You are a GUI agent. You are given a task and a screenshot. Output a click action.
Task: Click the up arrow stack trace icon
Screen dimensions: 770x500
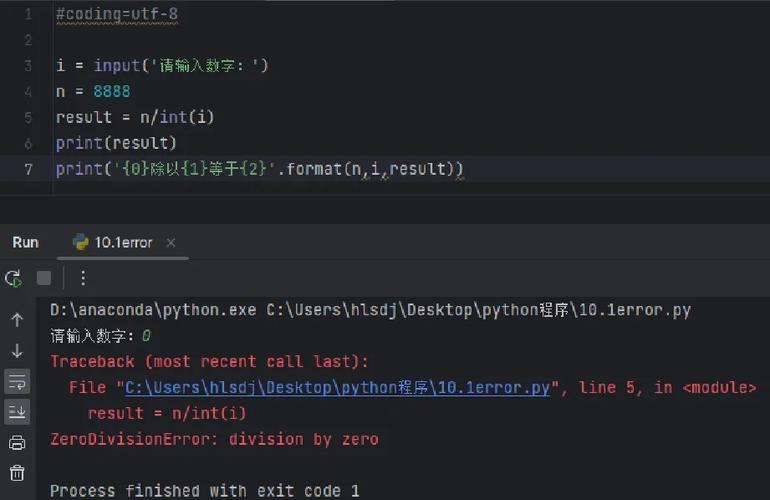(x=17, y=320)
